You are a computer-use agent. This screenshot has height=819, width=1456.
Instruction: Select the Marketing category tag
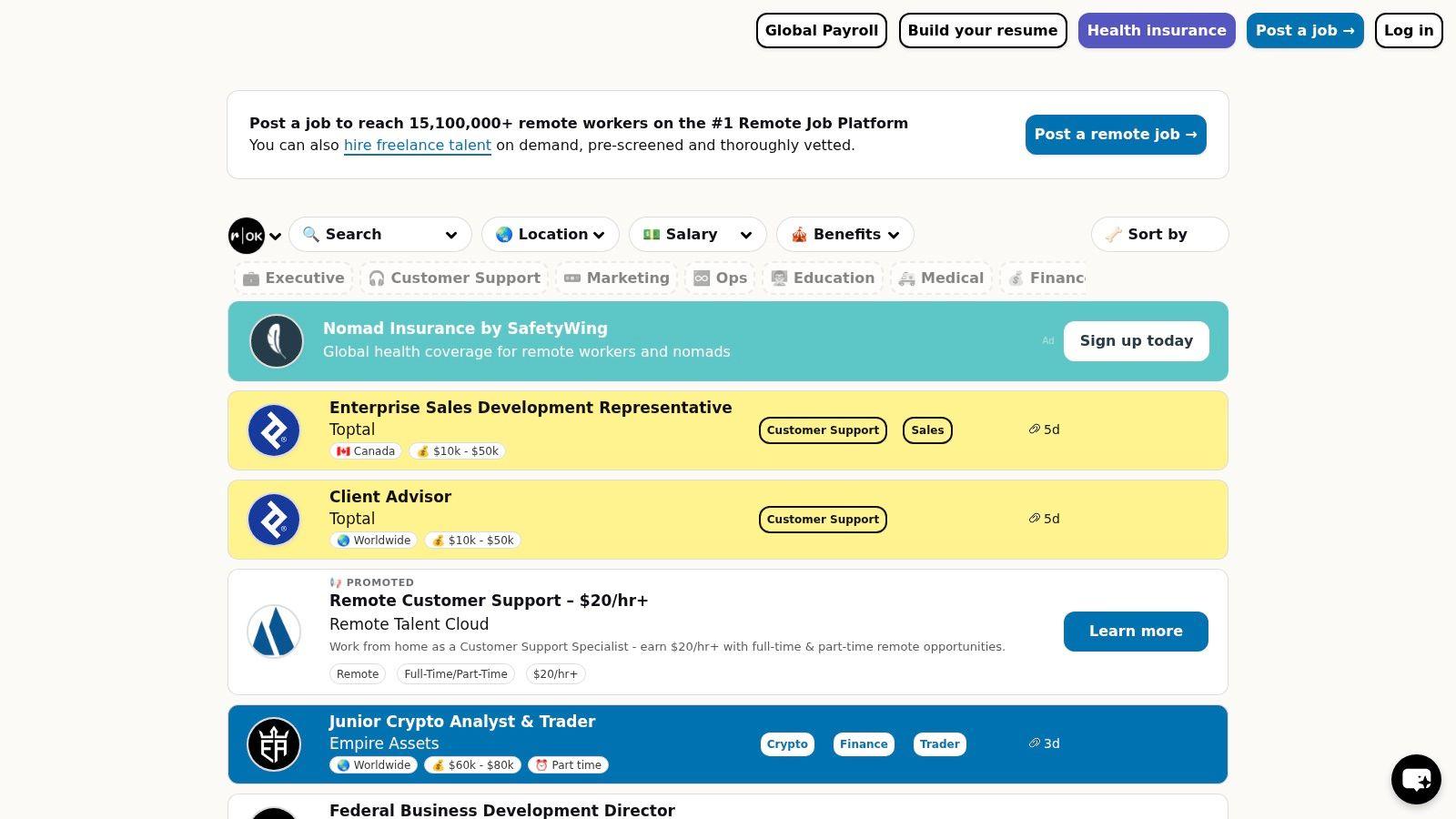[x=616, y=278]
